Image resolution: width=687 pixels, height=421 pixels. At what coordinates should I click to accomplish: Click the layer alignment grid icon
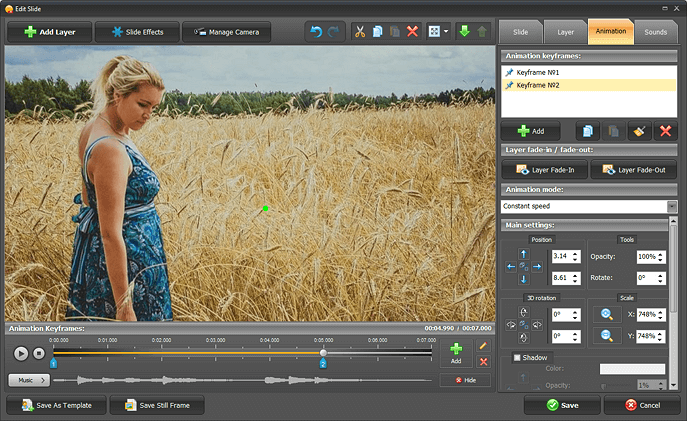434,32
